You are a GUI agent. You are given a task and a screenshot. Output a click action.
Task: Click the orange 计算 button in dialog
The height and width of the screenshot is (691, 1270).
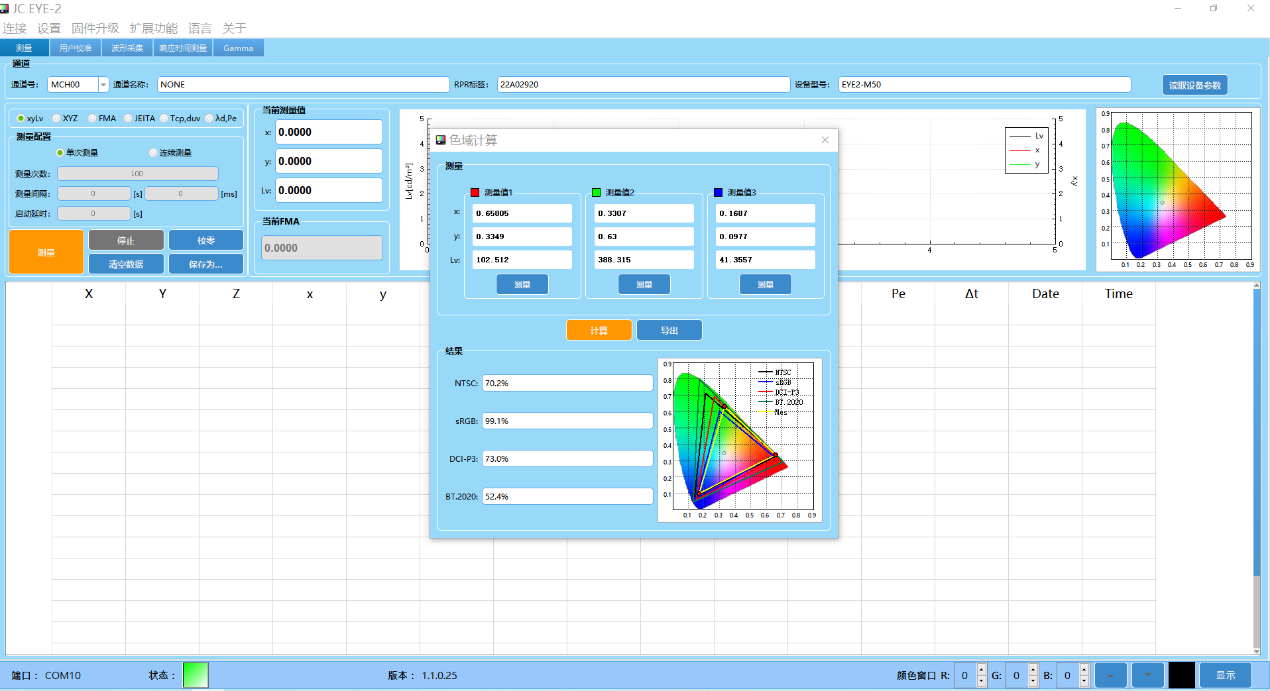pyautogui.click(x=599, y=330)
